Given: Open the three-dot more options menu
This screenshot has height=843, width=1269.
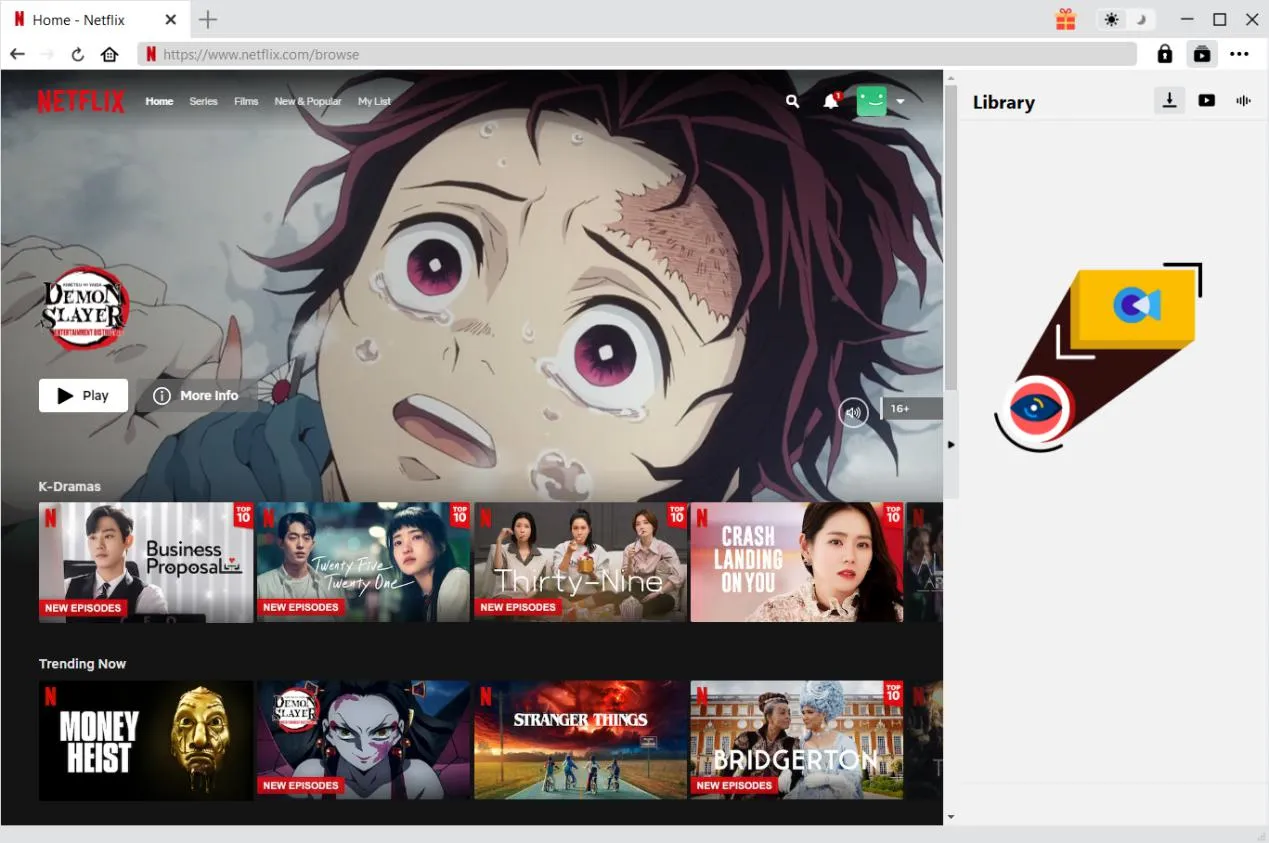Looking at the screenshot, I should [x=1240, y=55].
